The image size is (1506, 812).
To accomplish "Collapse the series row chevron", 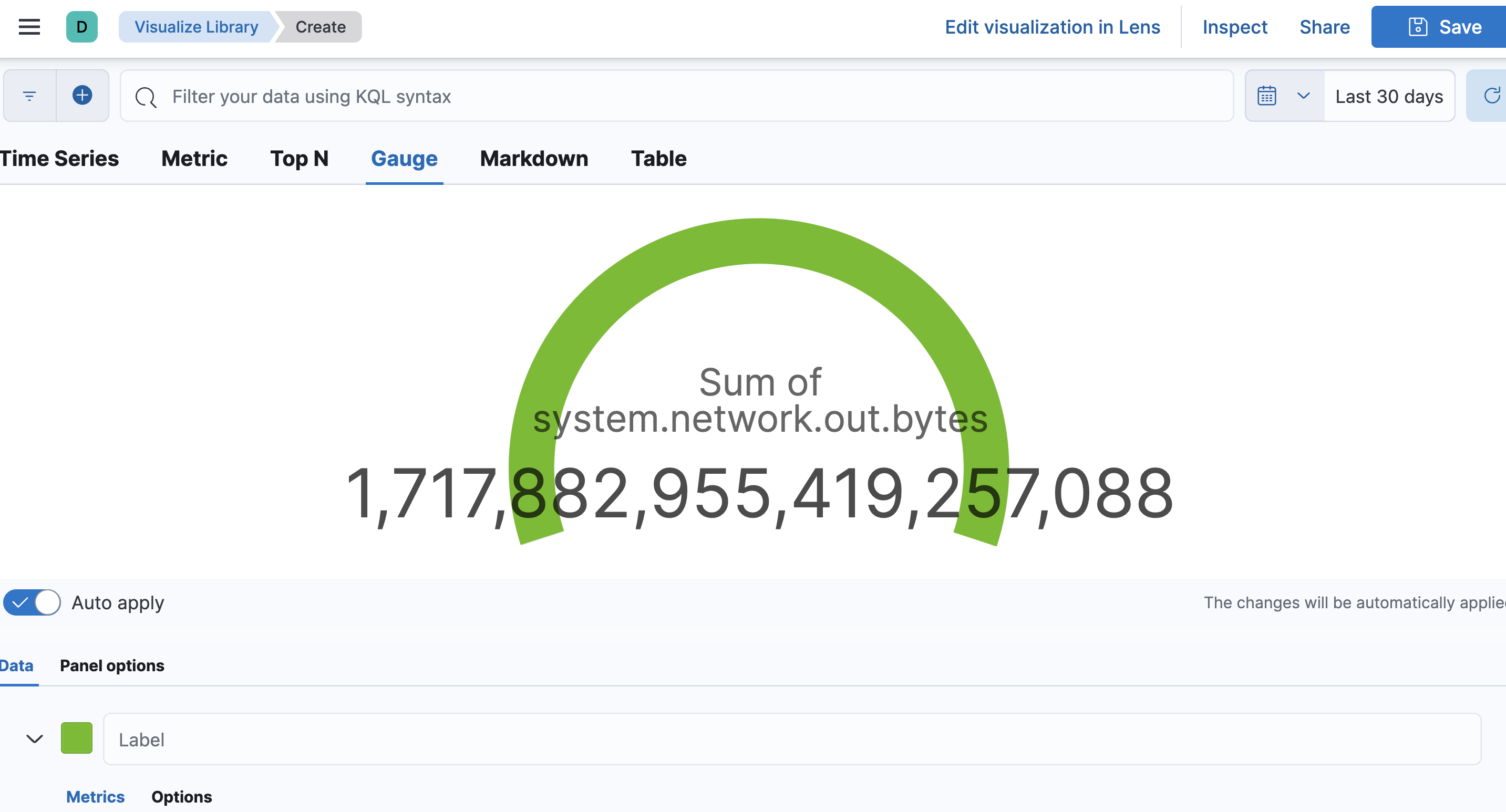I will coord(35,739).
